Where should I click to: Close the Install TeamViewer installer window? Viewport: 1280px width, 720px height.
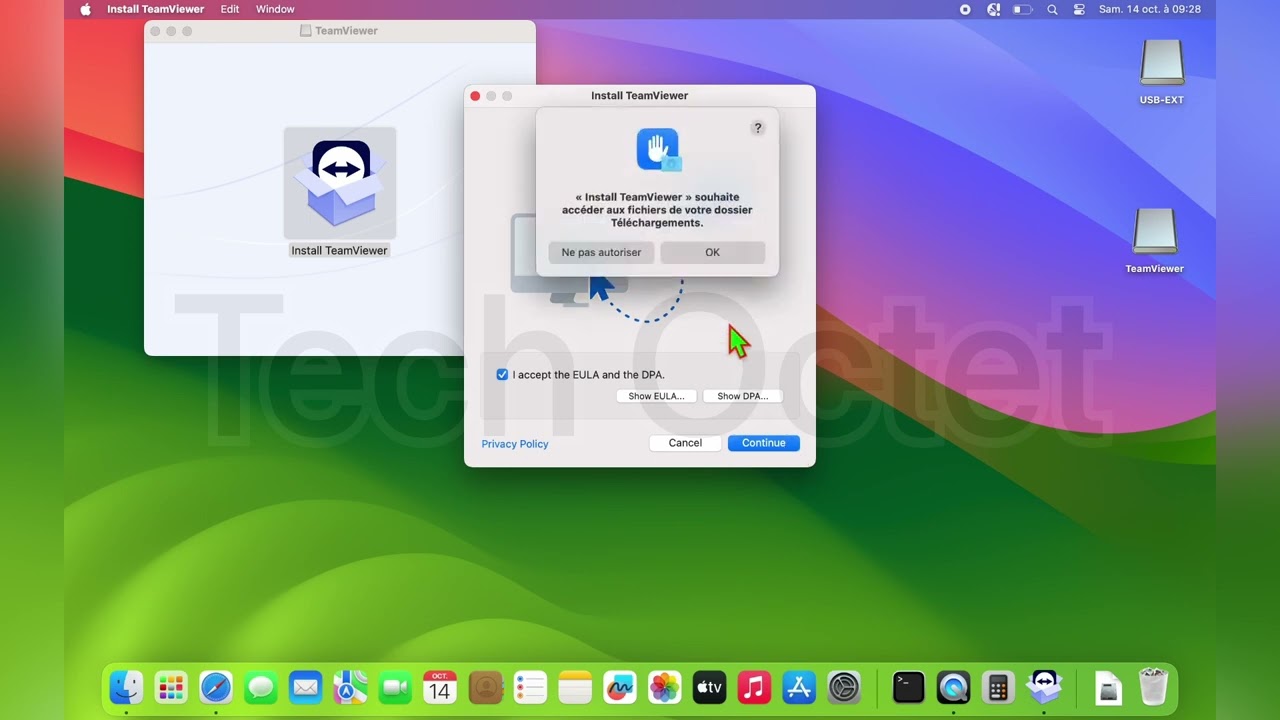pyautogui.click(x=475, y=96)
